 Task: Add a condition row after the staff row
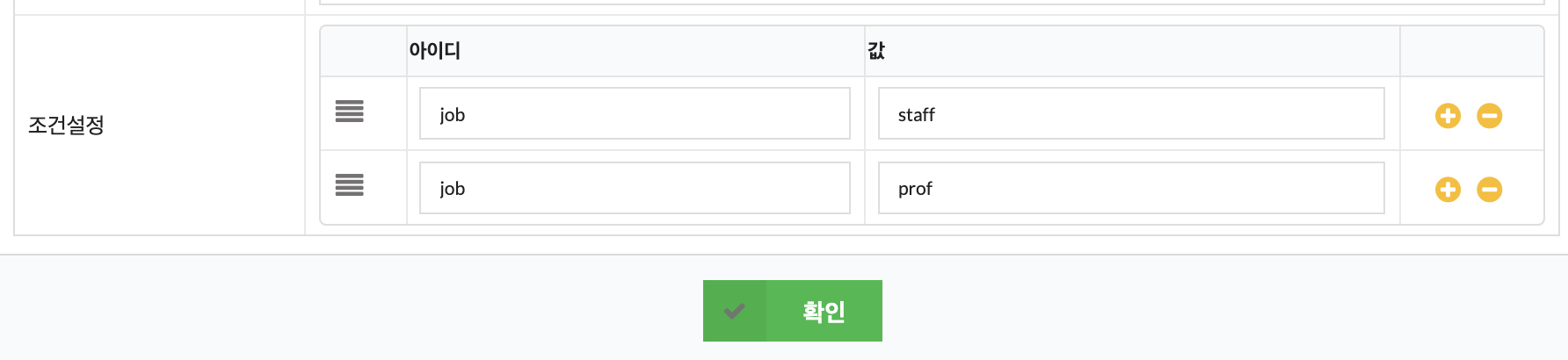tap(1448, 115)
